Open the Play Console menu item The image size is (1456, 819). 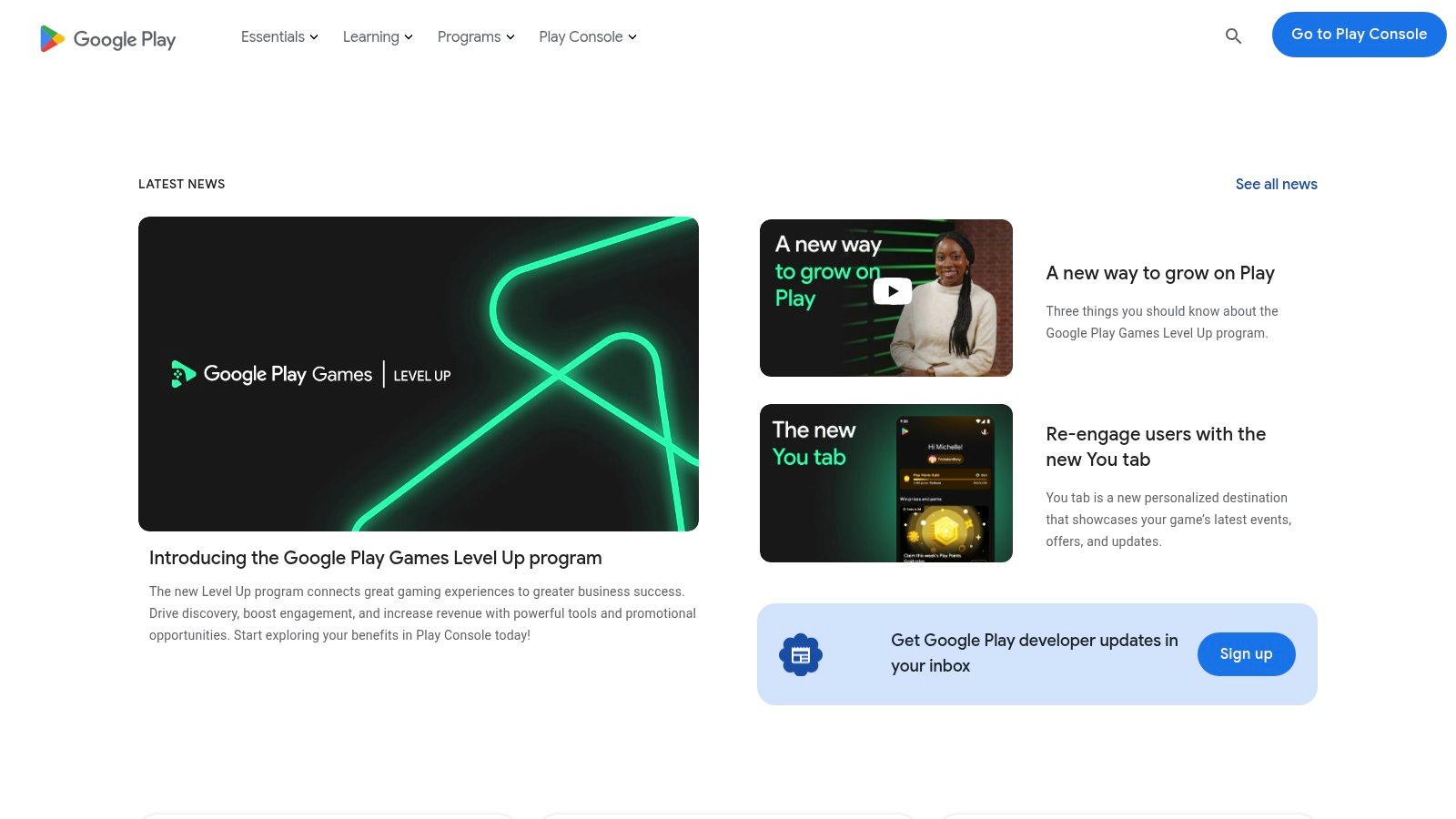[x=581, y=37]
